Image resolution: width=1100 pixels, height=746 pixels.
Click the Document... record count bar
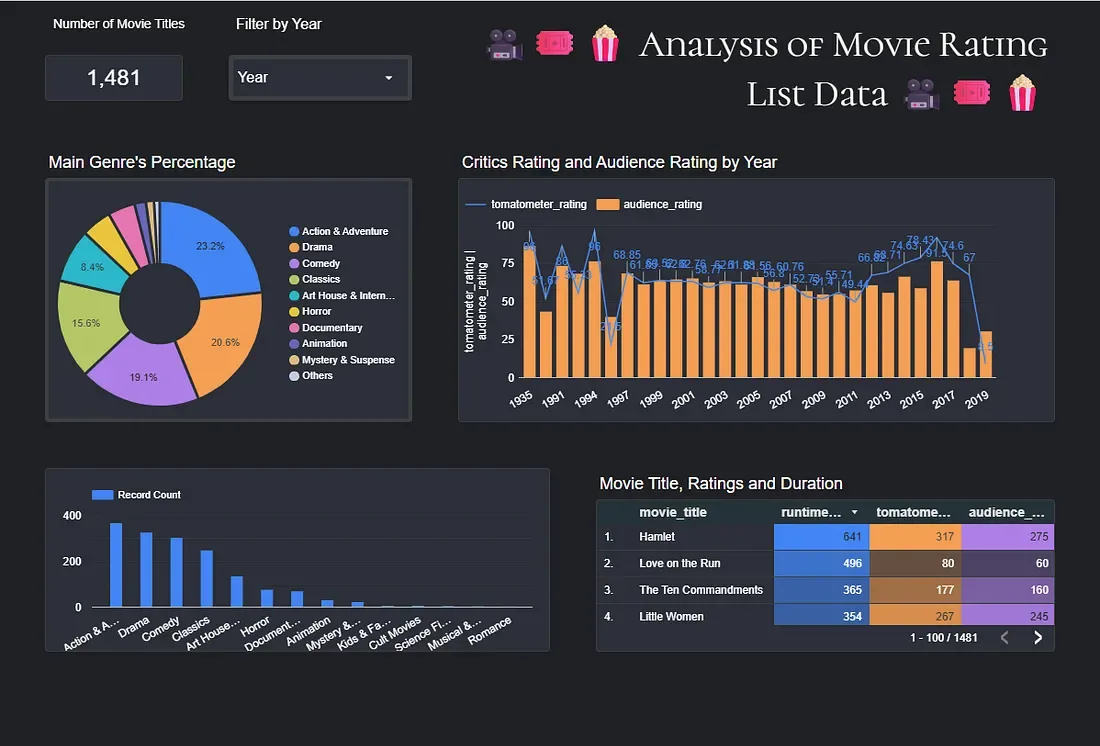(297, 599)
